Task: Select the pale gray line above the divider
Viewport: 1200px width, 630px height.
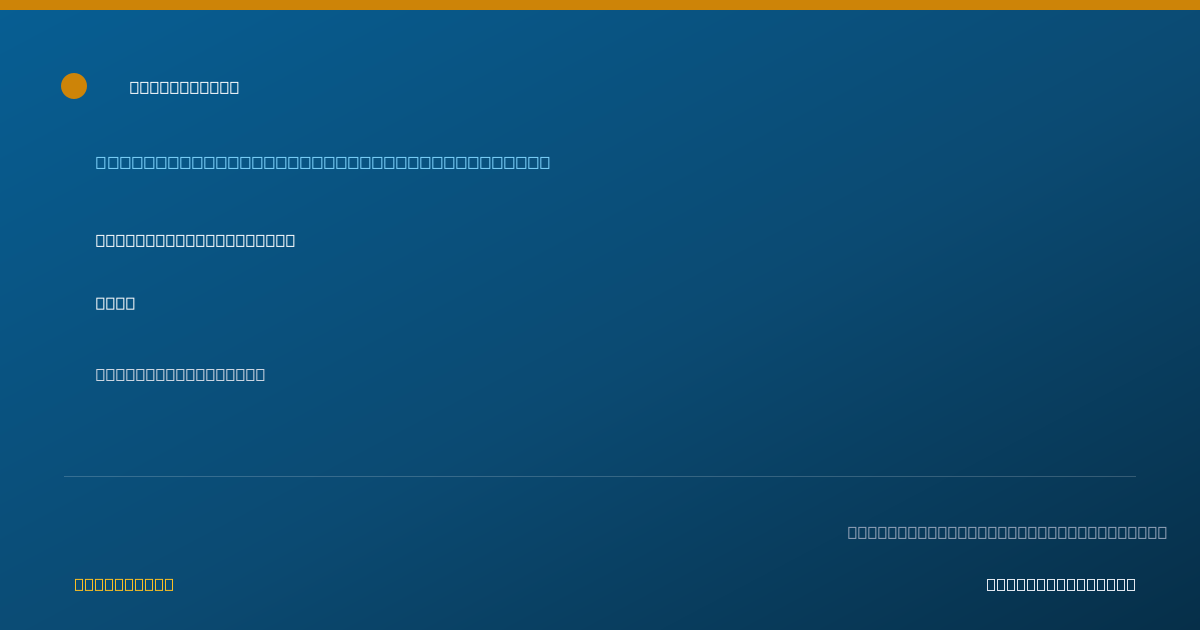Action: tap(180, 374)
